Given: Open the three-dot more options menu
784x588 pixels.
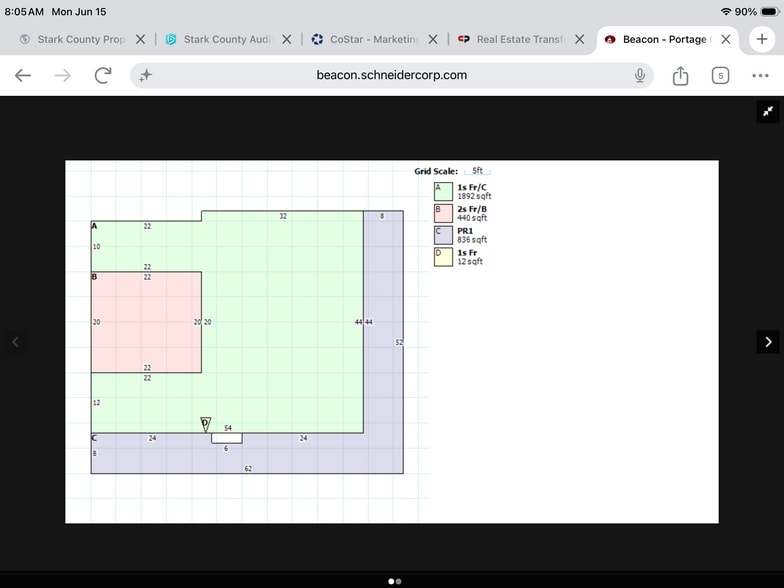Looking at the screenshot, I should [x=760, y=76].
